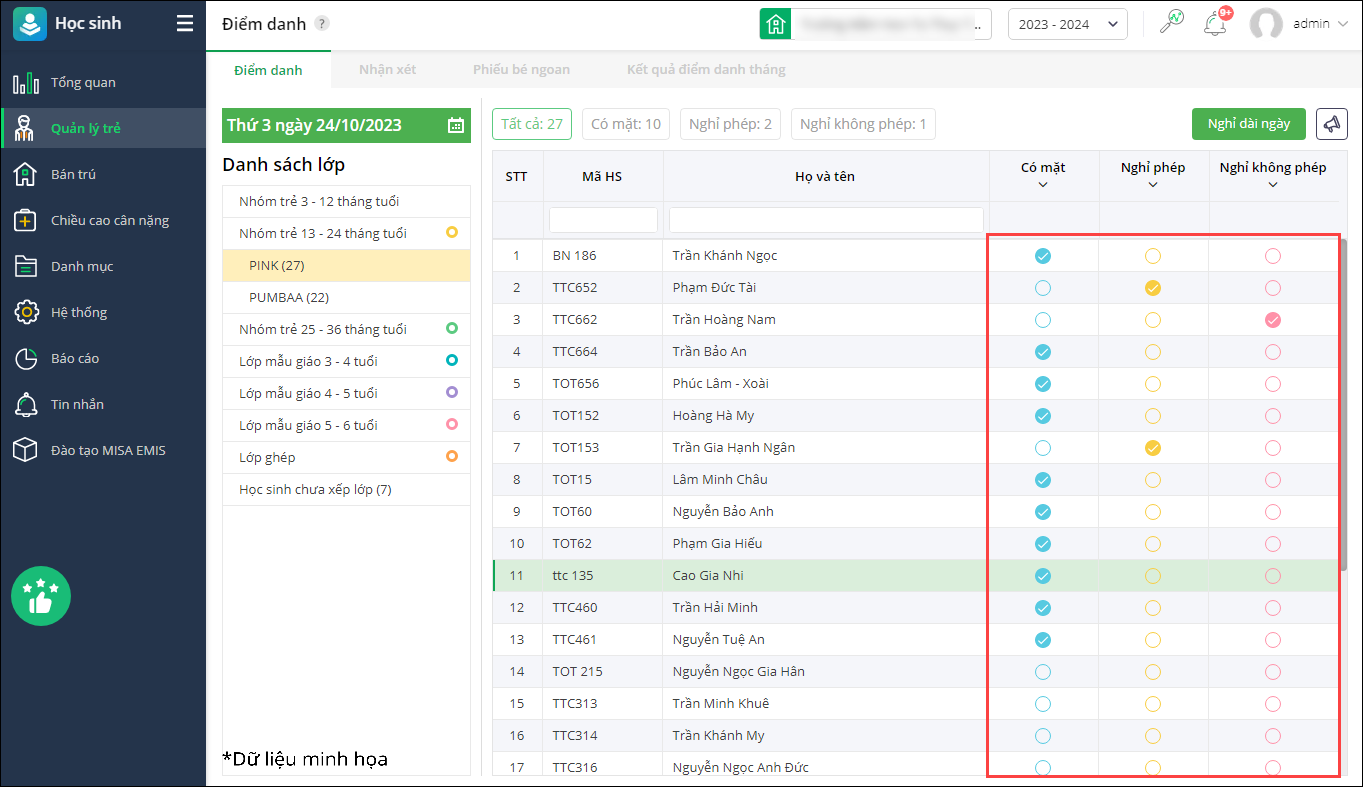
Task: Open the 2023 - 2024 school year dropdown
Action: click(1068, 24)
